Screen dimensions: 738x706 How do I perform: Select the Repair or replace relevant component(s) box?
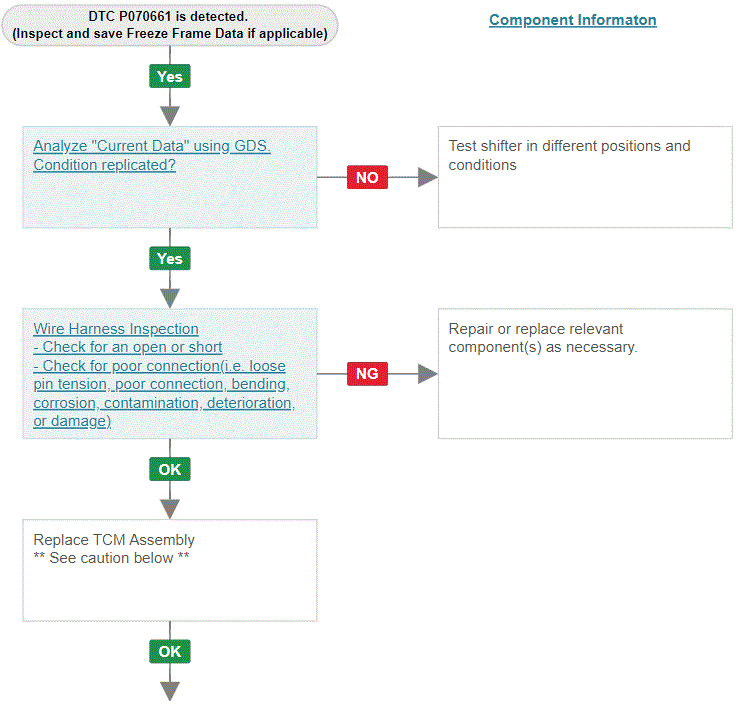click(x=585, y=374)
